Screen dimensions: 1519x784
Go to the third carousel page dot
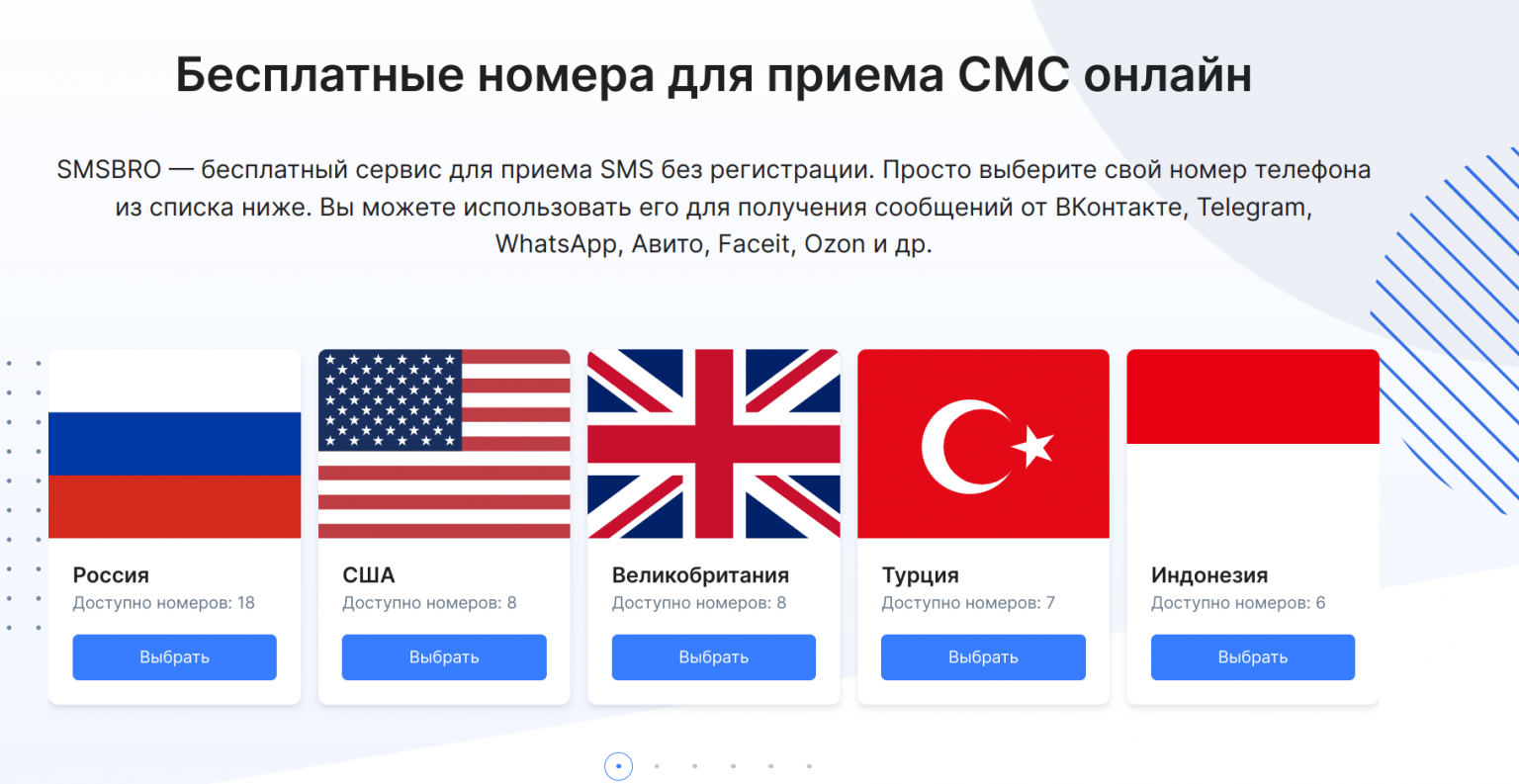tap(695, 766)
